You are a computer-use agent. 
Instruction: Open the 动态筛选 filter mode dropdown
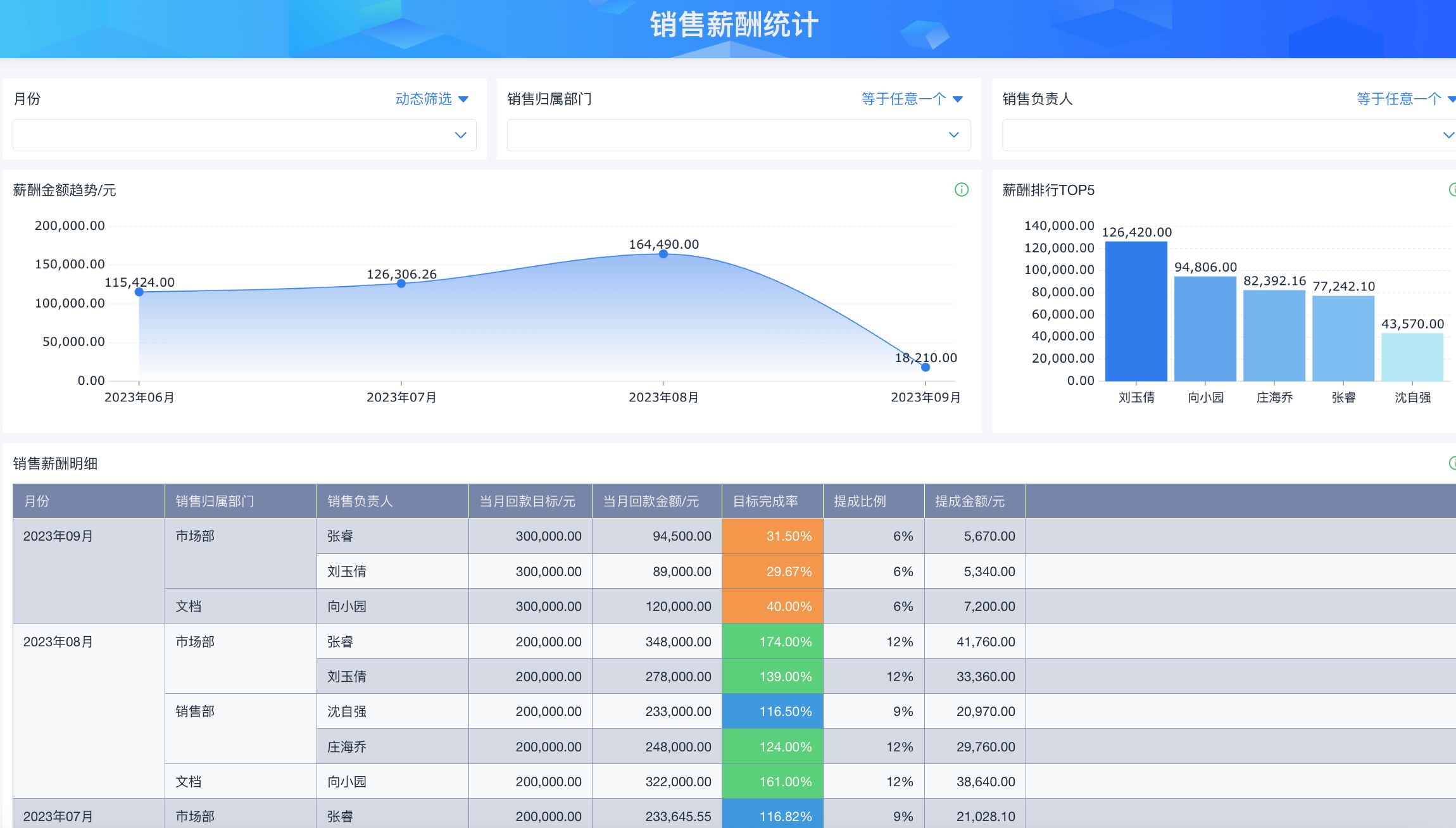point(432,99)
